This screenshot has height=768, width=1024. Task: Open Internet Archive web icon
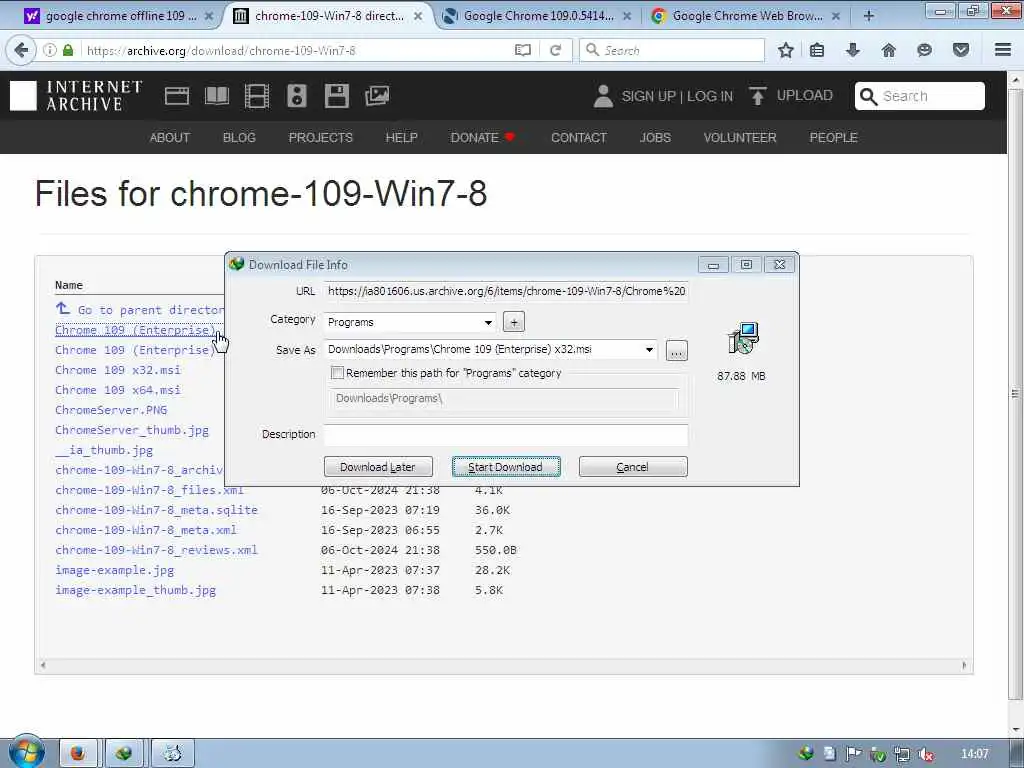[176, 96]
